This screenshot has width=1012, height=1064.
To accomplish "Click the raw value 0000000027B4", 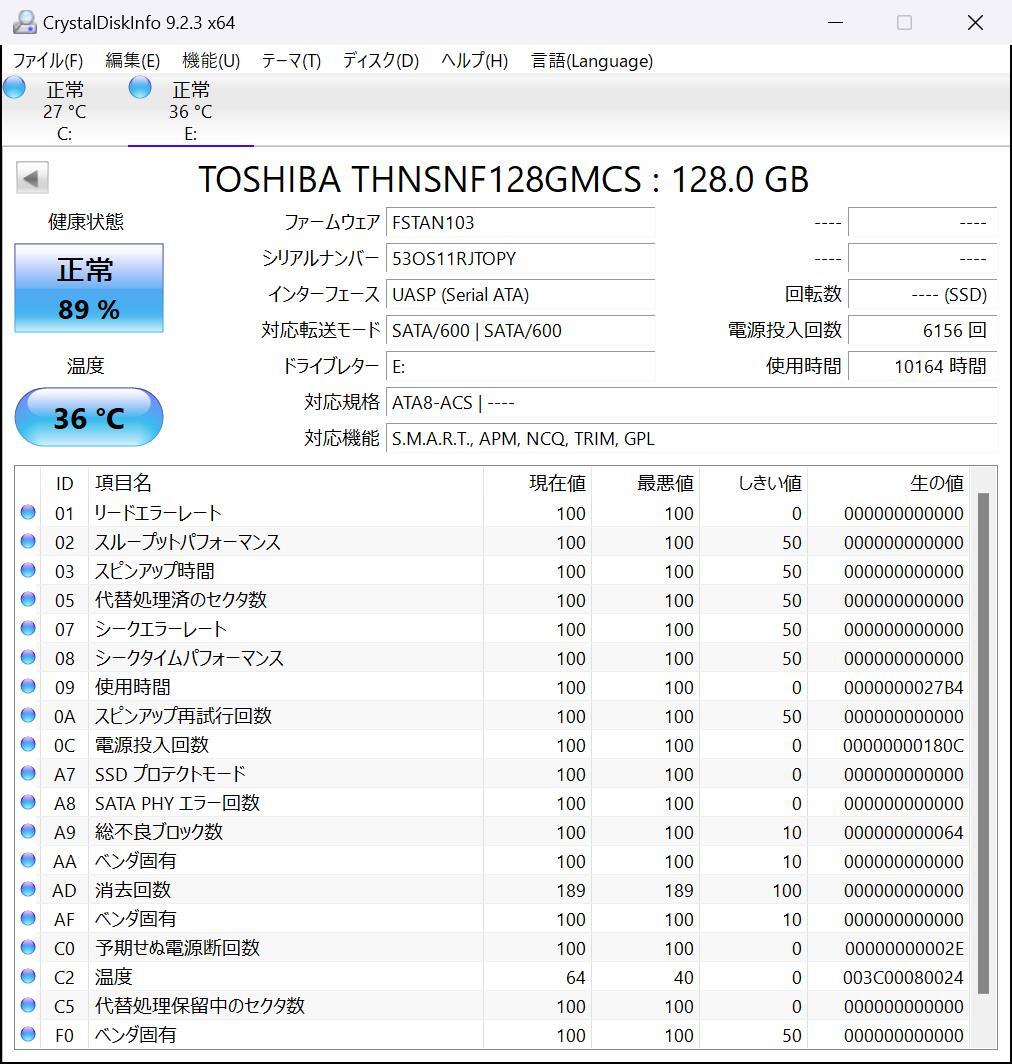I will (903, 687).
